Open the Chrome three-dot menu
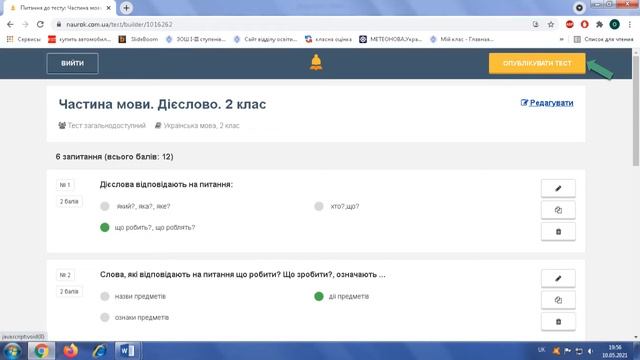Image resolution: width=640 pixels, height=360 pixels. click(630, 24)
